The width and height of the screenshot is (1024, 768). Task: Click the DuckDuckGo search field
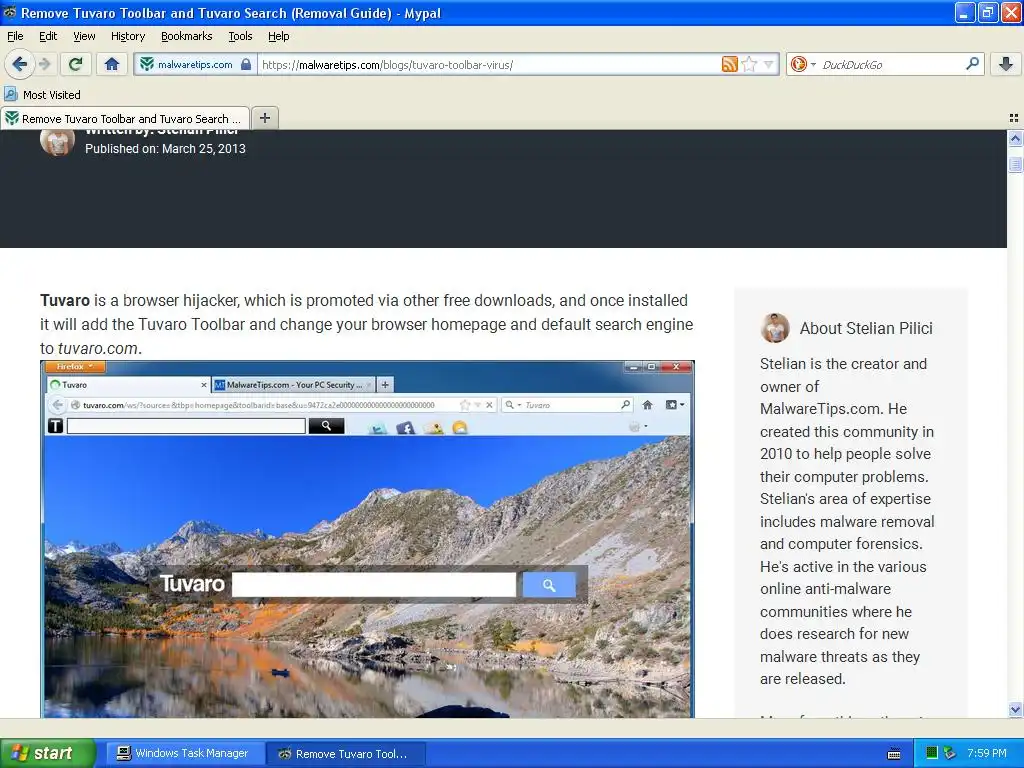890,65
